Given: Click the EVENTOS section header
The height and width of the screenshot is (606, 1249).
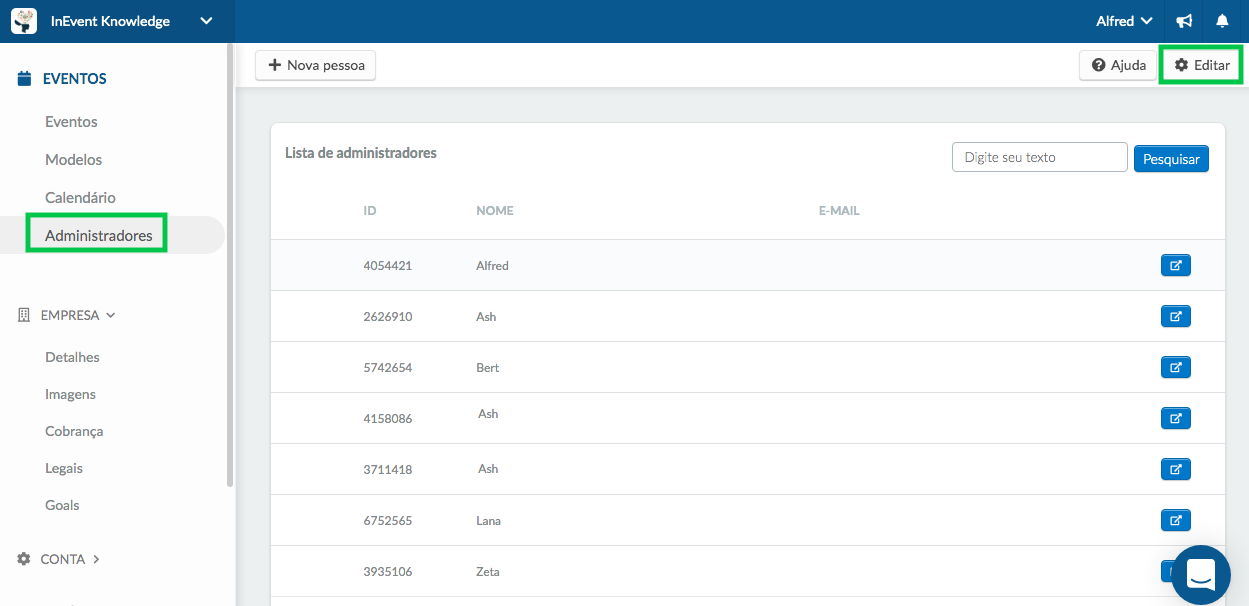Looking at the screenshot, I should [x=62, y=79].
